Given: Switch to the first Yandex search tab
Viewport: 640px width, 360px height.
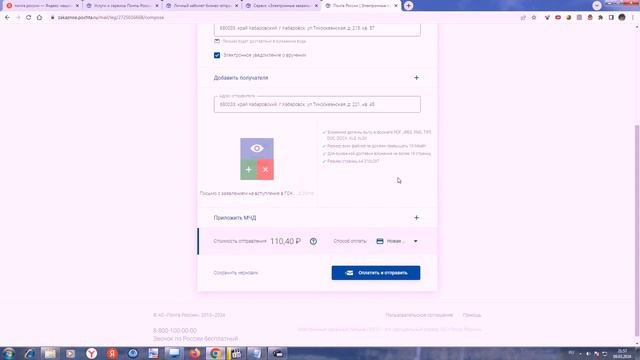Looking at the screenshot, I should [x=41, y=6].
